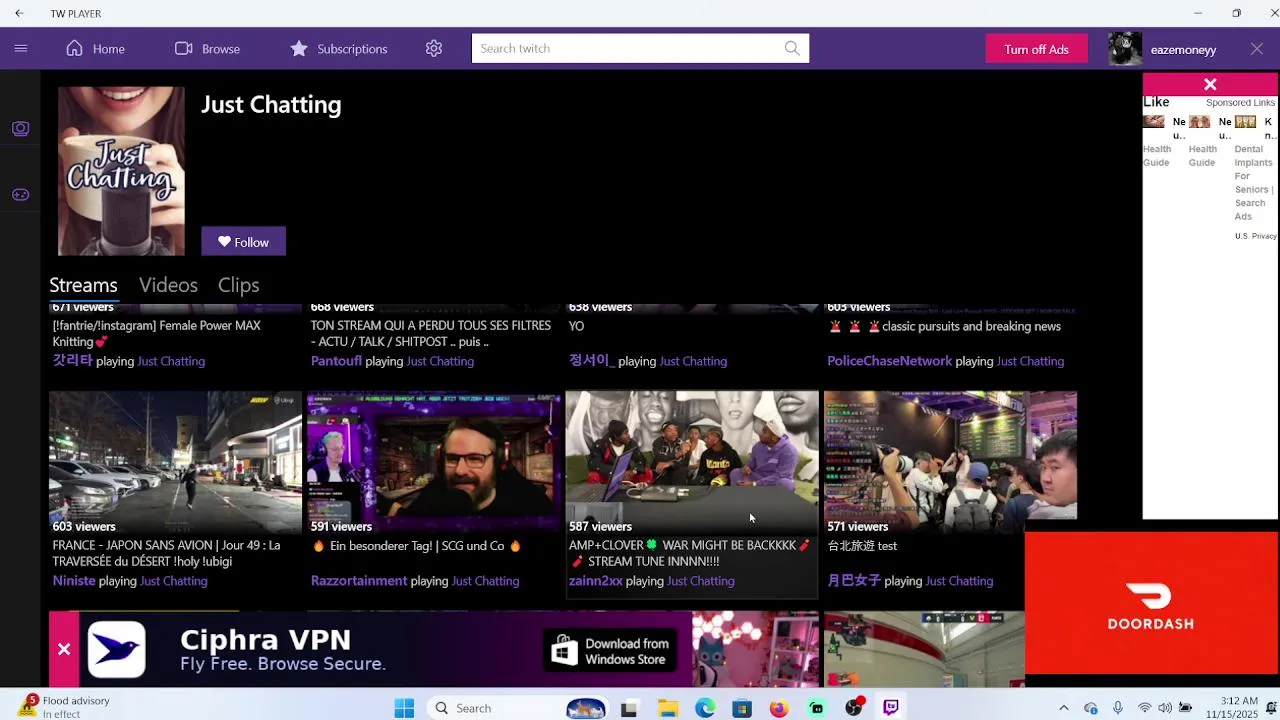
Task: Click the magnifier icon in search box
Action: click(792, 48)
